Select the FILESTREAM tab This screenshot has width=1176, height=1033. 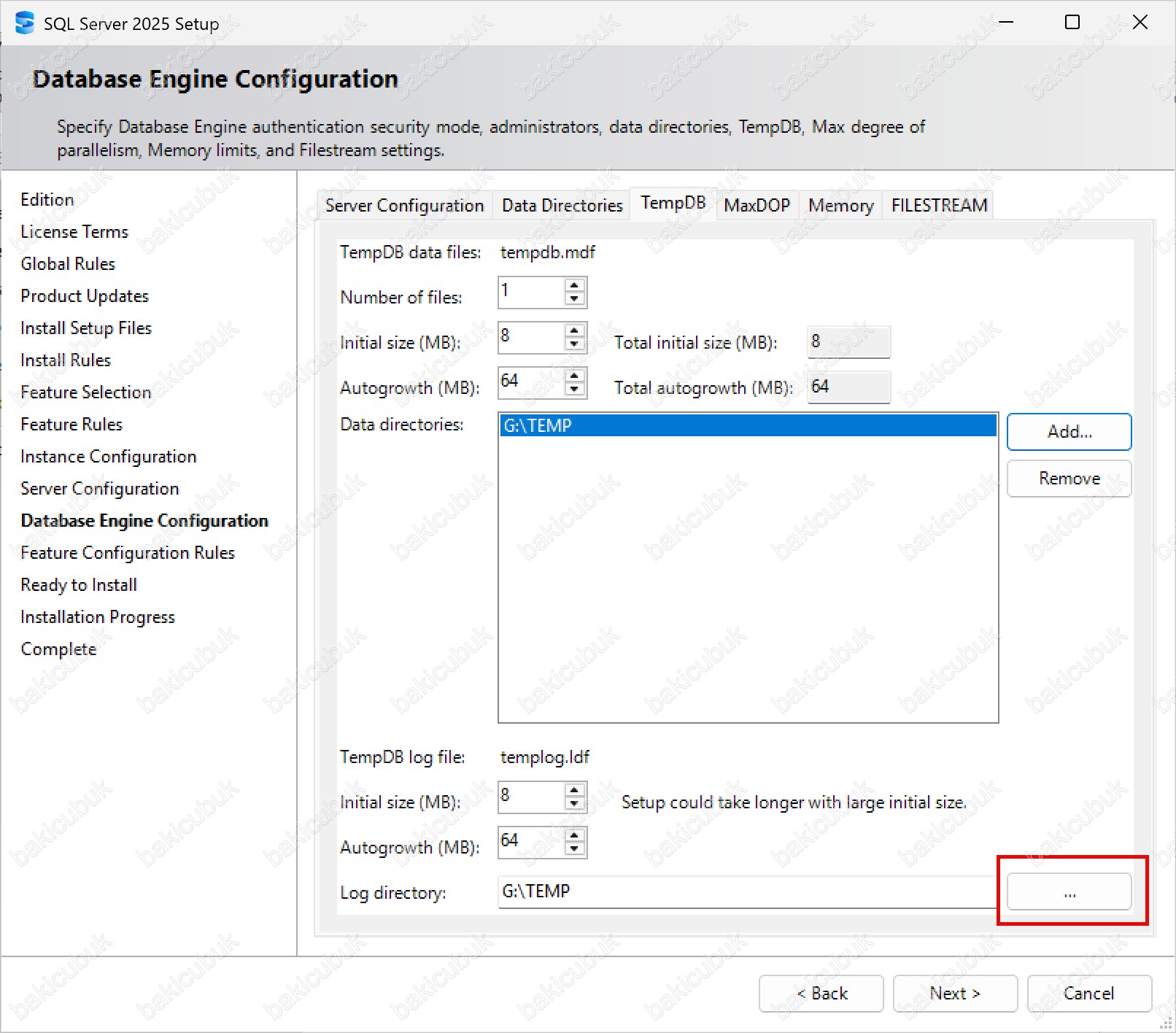point(939,206)
